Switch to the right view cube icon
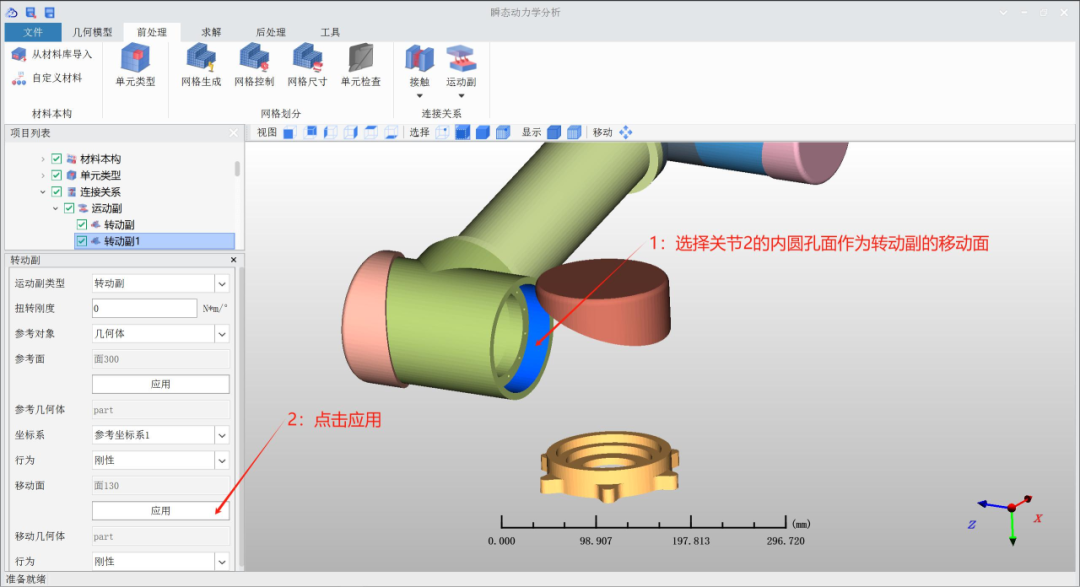Screen dimensions: 1080x587 pyautogui.click(x=351, y=132)
